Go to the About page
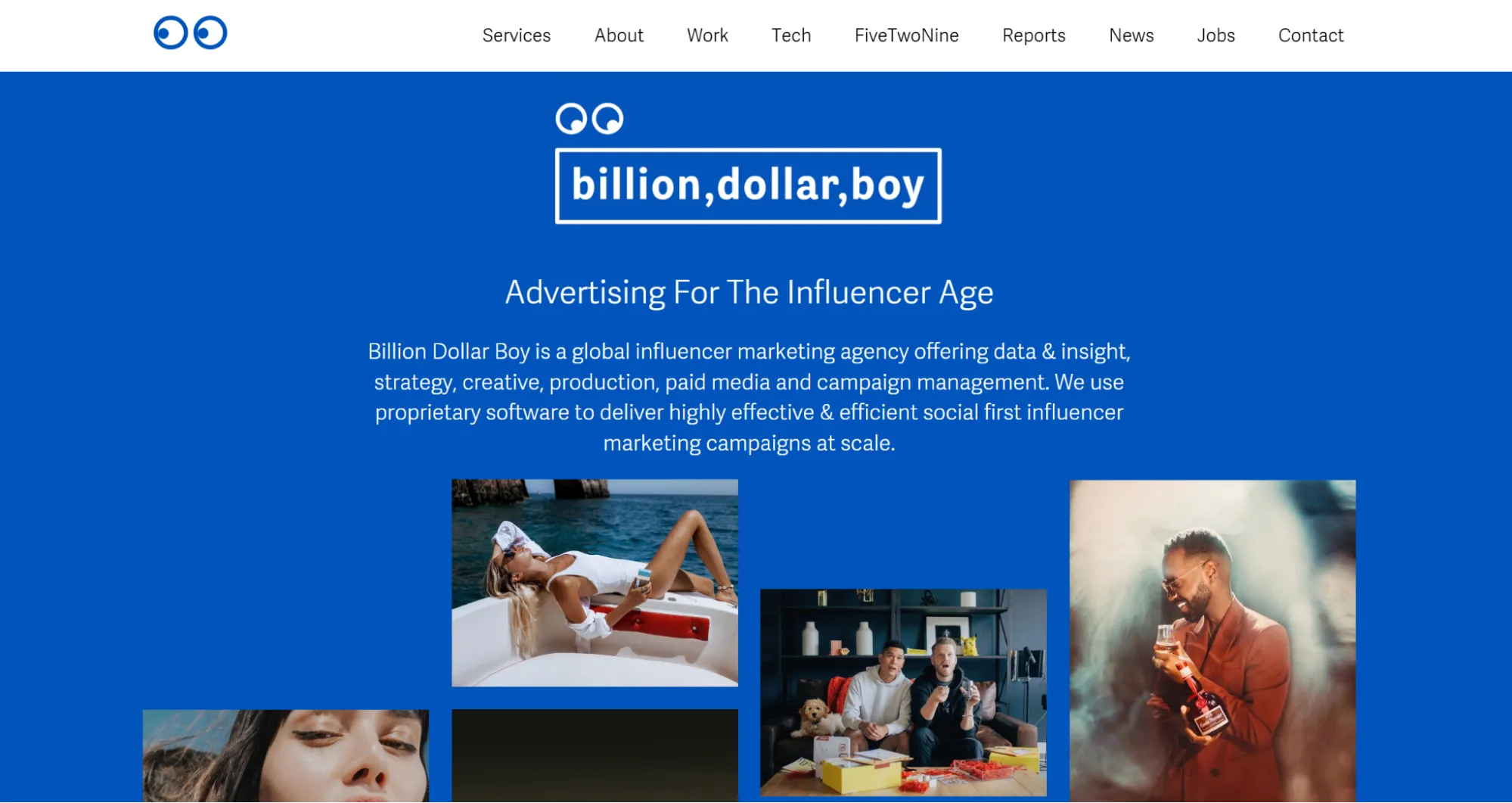This screenshot has height=803, width=1512. point(619,36)
